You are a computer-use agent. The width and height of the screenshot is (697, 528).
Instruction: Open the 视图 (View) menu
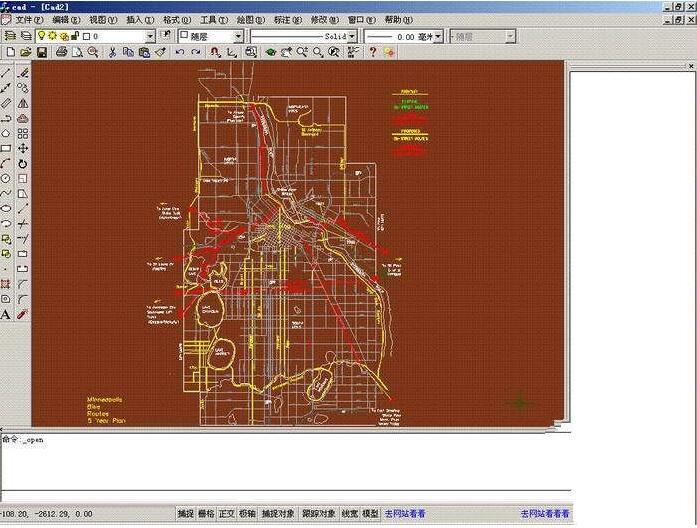[x=103, y=20]
